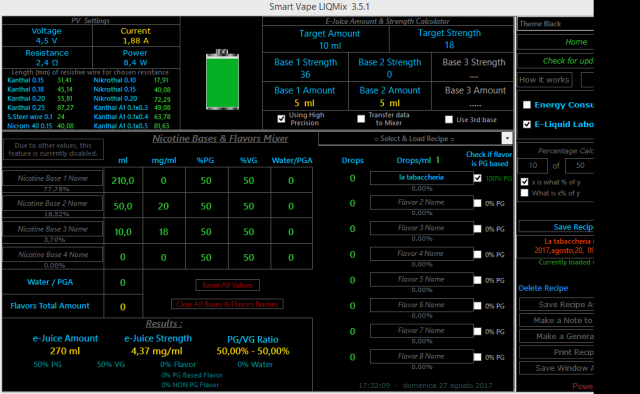Edit Nicotine Base 3 Name field

coord(53,229)
